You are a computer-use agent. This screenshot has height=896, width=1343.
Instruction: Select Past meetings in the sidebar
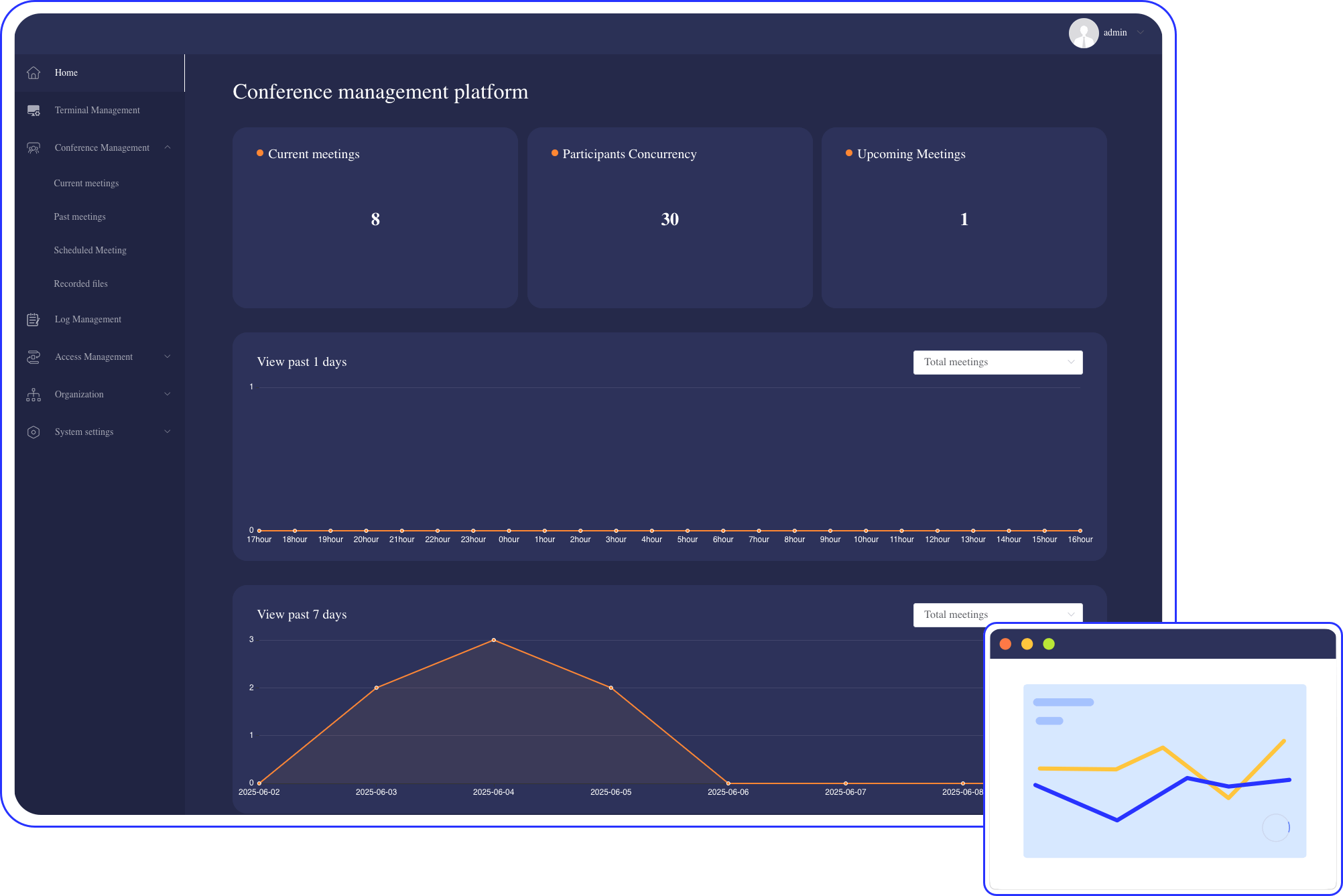tap(80, 216)
